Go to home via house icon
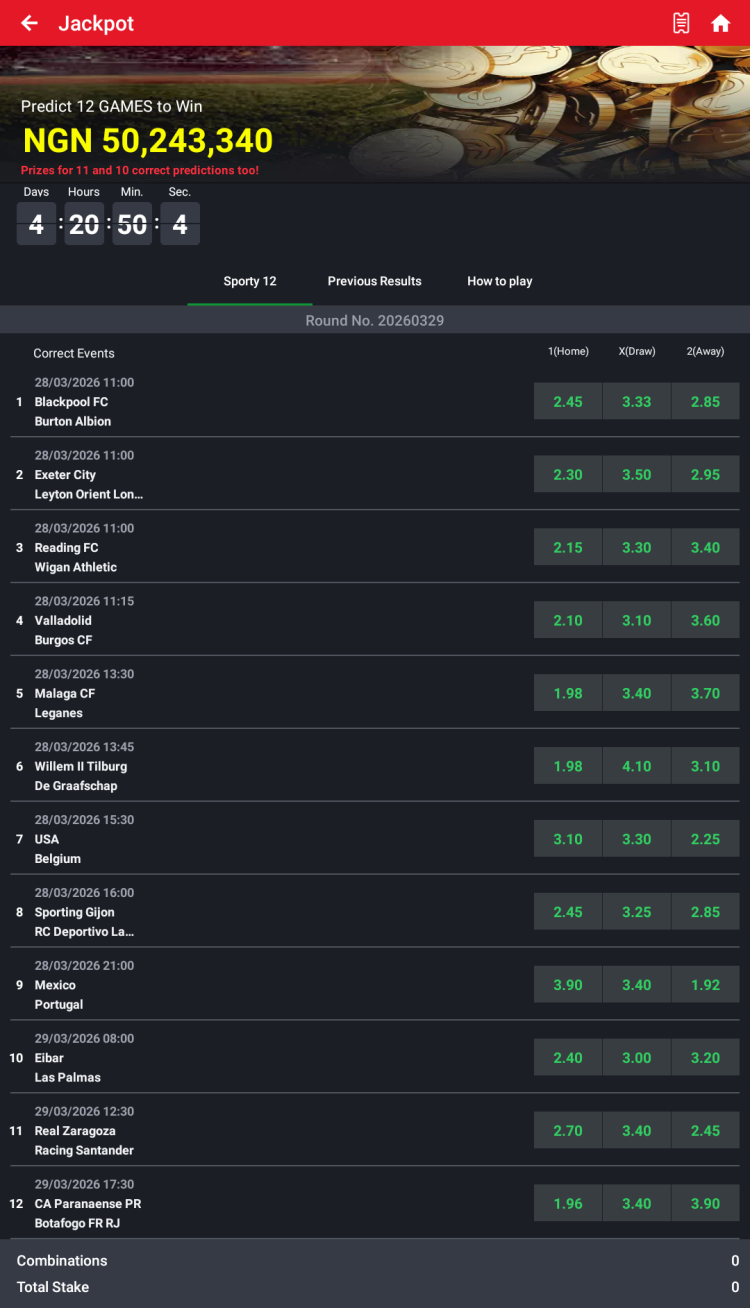Image resolution: width=750 pixels, height=1308 pixels. [720, 23]
